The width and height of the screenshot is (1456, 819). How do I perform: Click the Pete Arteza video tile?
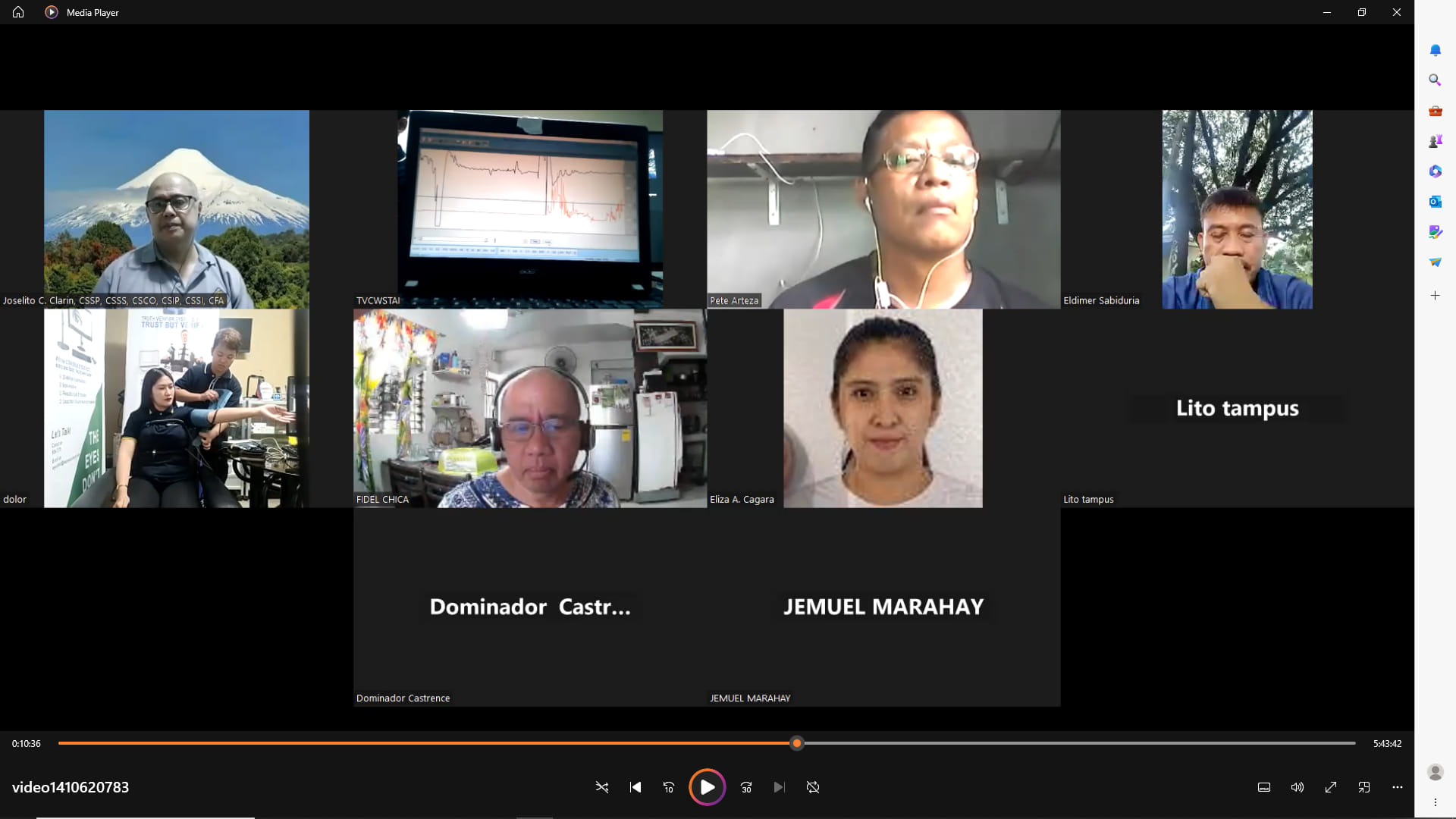pos(883,209)
